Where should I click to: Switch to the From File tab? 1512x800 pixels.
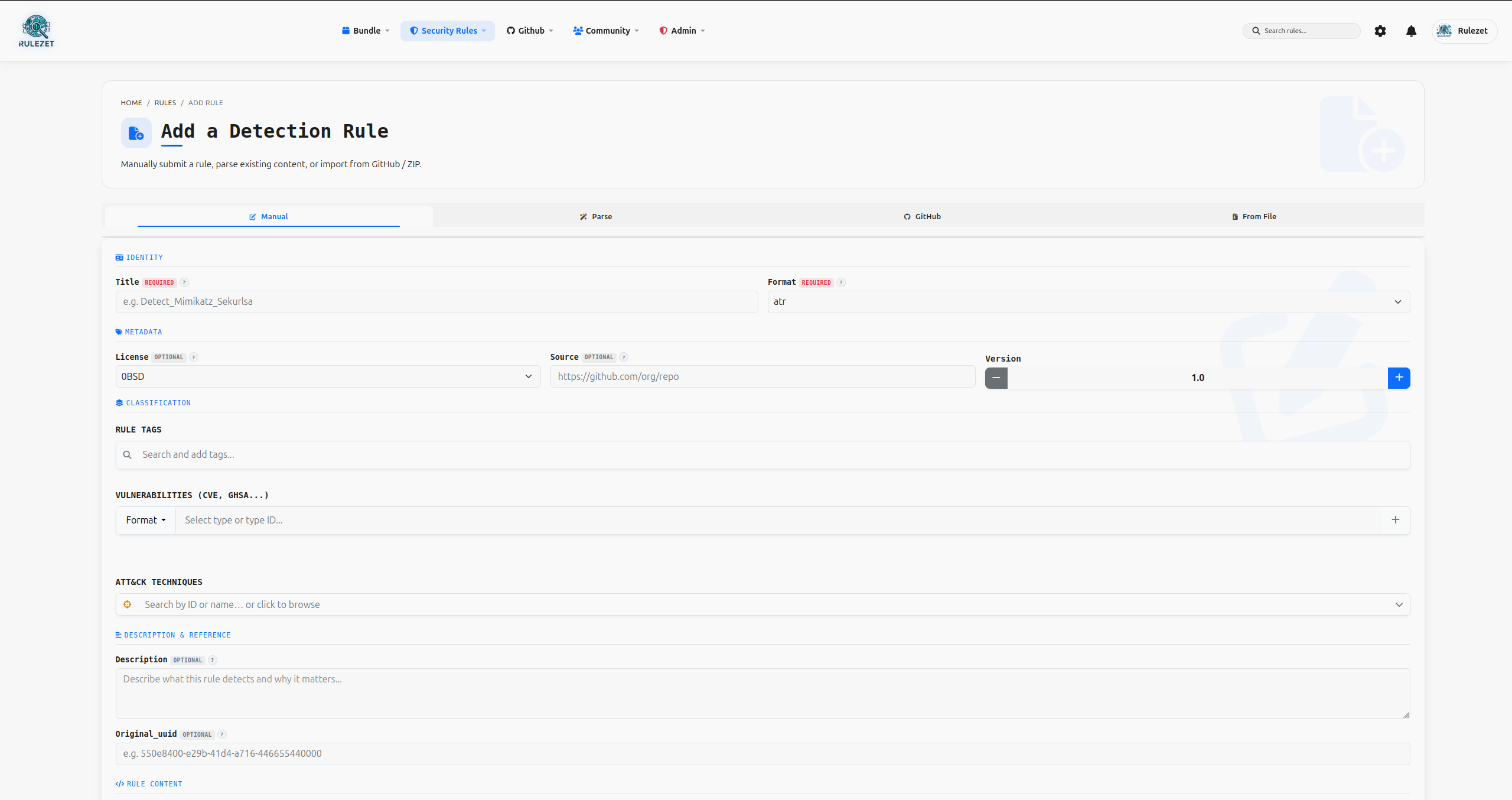[1254, 217]
